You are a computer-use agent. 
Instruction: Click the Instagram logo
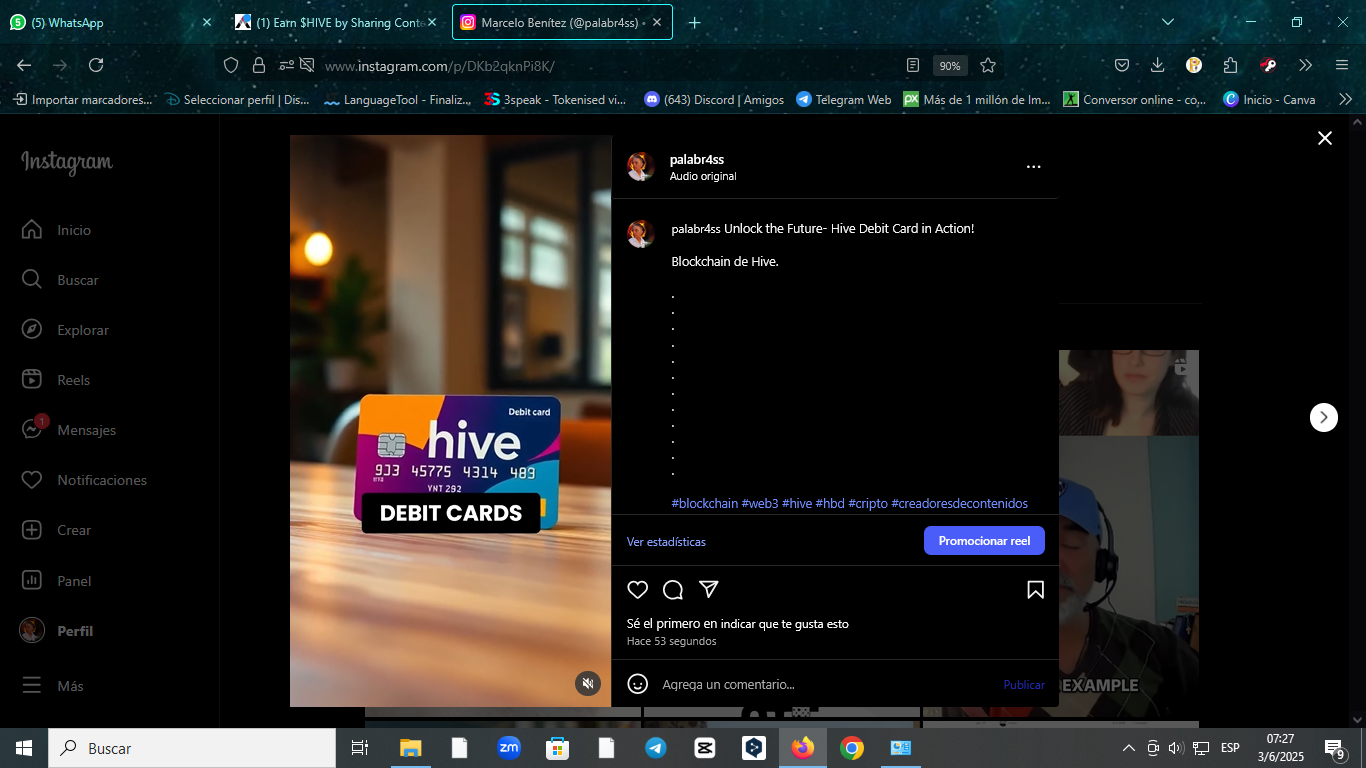coord(67,163)
